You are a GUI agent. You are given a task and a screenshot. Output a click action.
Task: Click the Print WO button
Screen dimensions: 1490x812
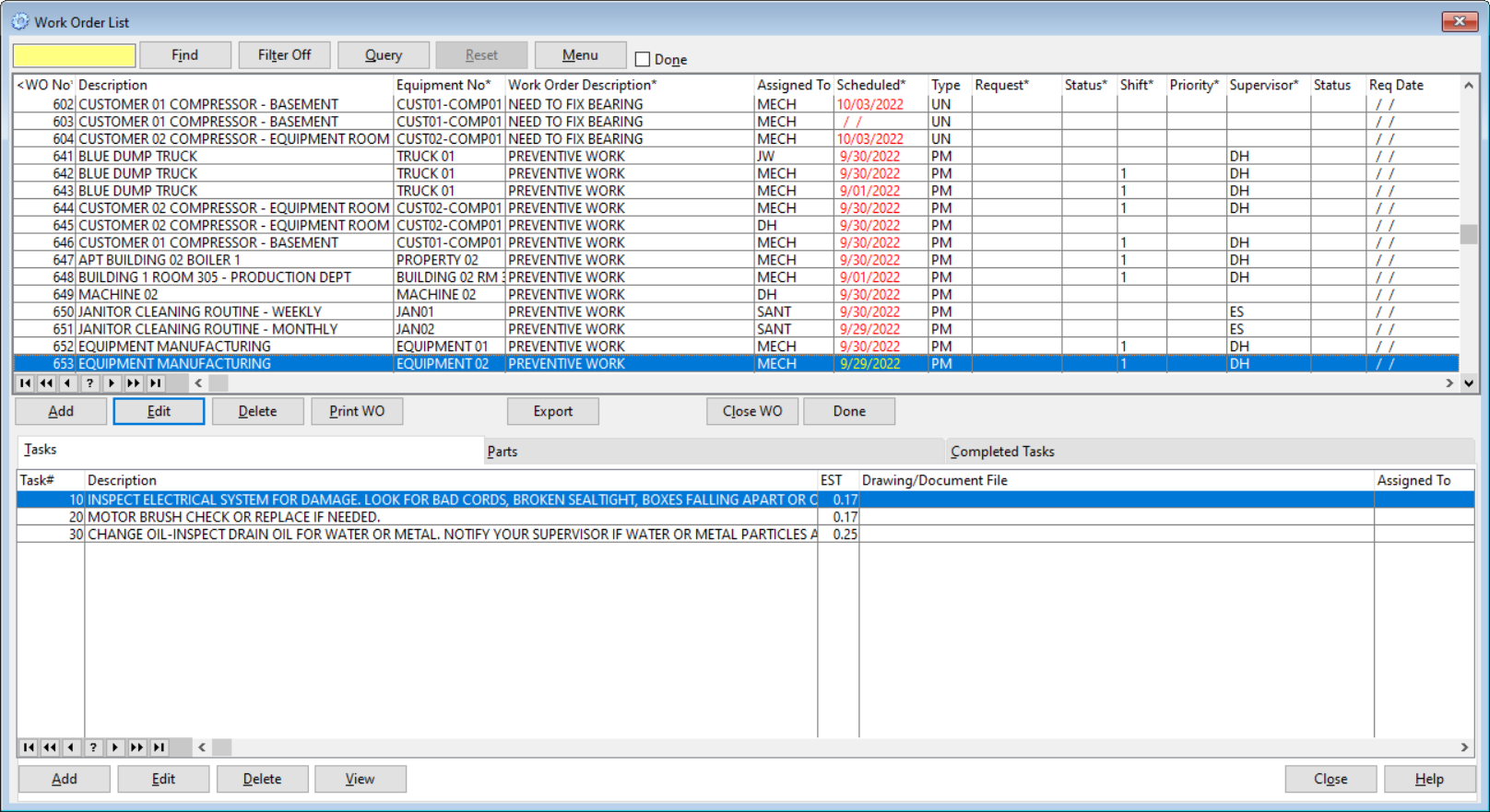pos(357,411)
